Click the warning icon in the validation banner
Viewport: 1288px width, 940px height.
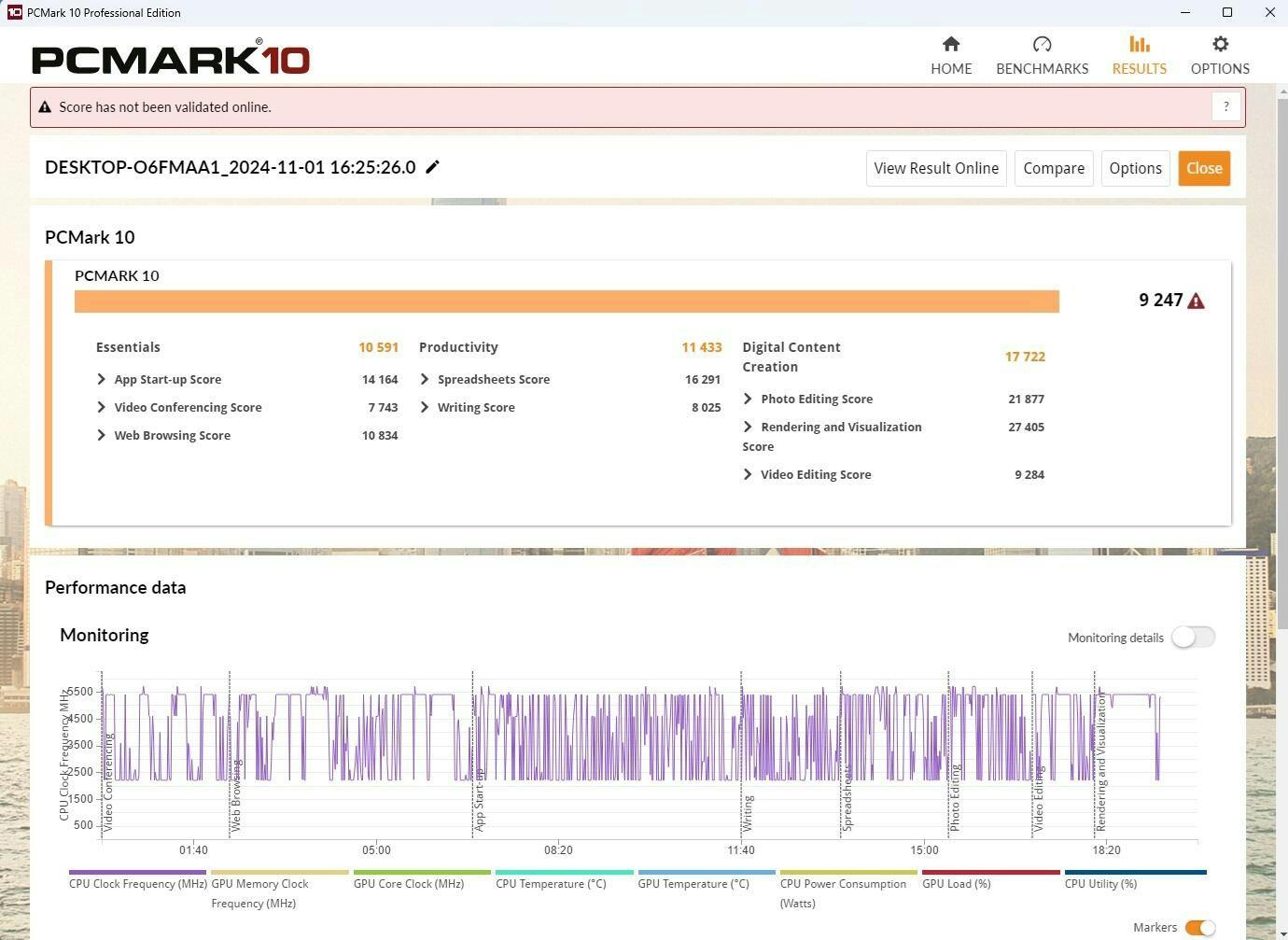point(44,107)
